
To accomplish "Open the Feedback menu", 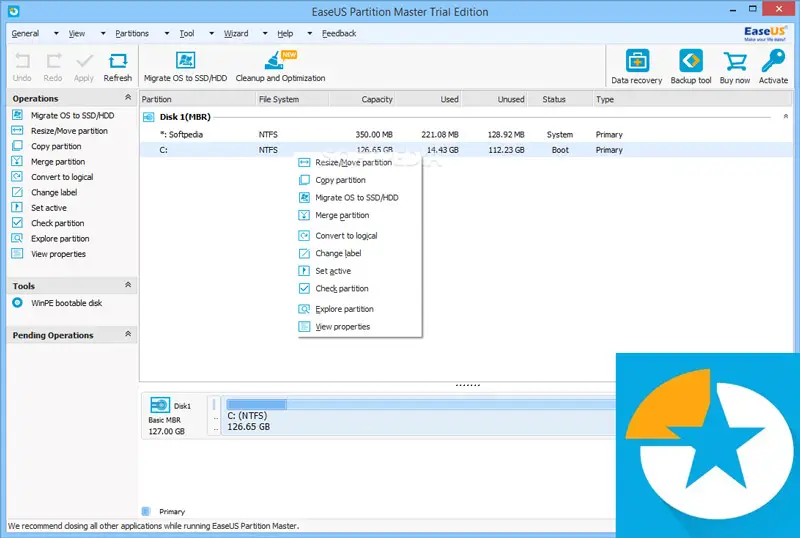I will tap(339, 33).
